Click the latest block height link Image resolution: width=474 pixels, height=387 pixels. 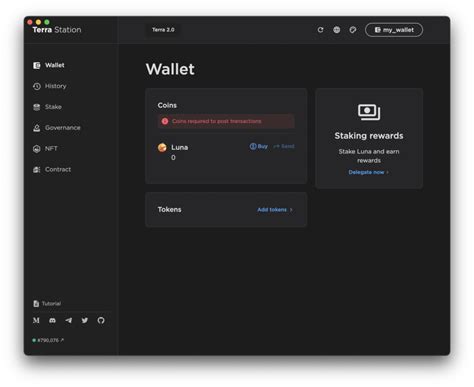click(x=48, y=340)
